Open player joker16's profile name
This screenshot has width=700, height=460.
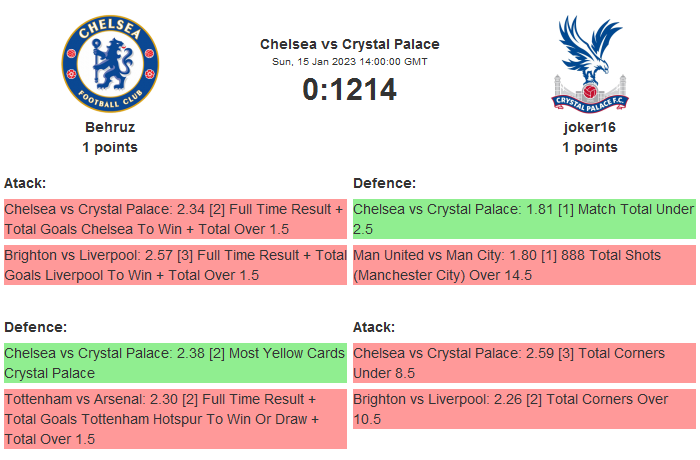[589, 127]
